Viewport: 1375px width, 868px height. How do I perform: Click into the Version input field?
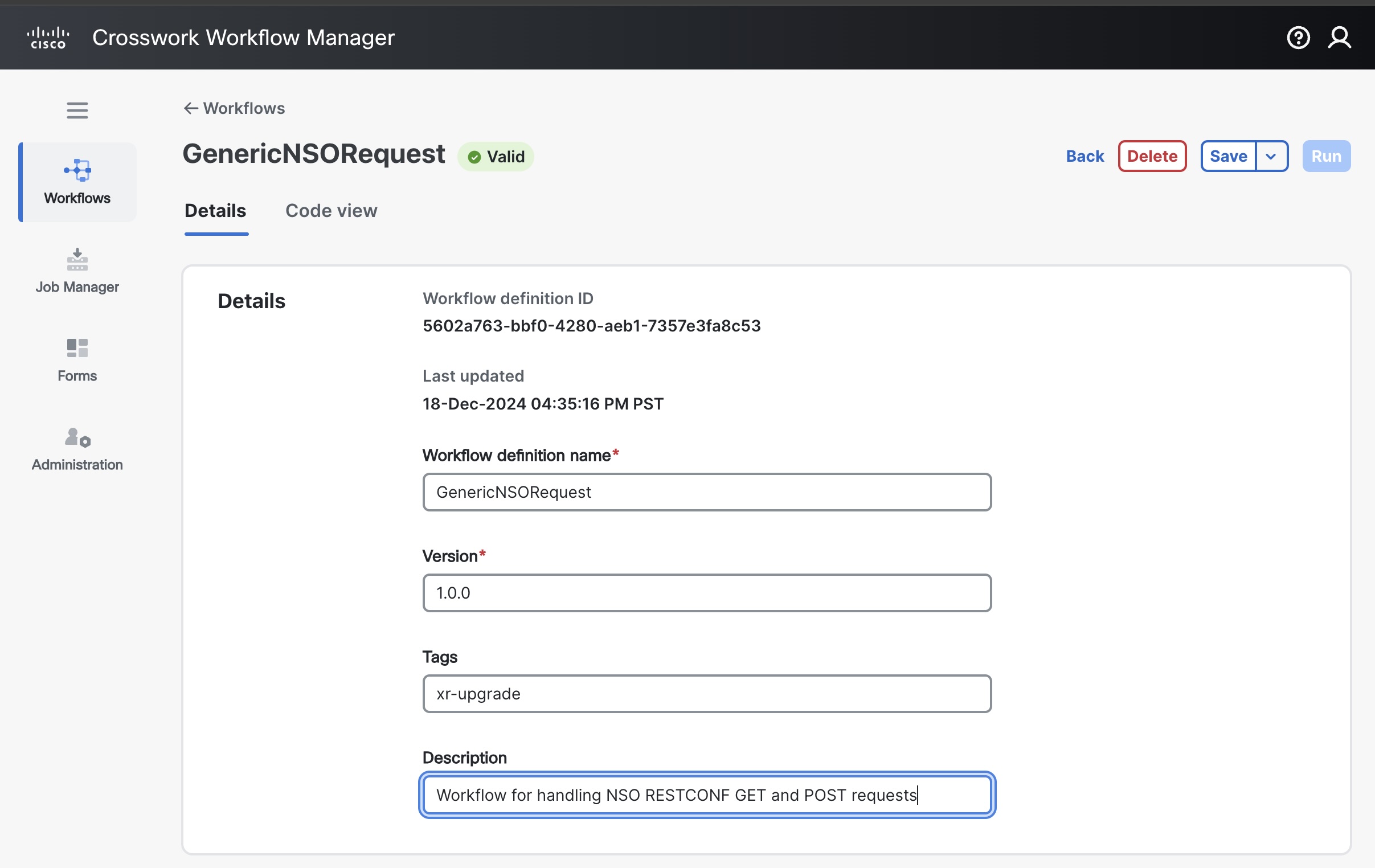tap(706, 592)
